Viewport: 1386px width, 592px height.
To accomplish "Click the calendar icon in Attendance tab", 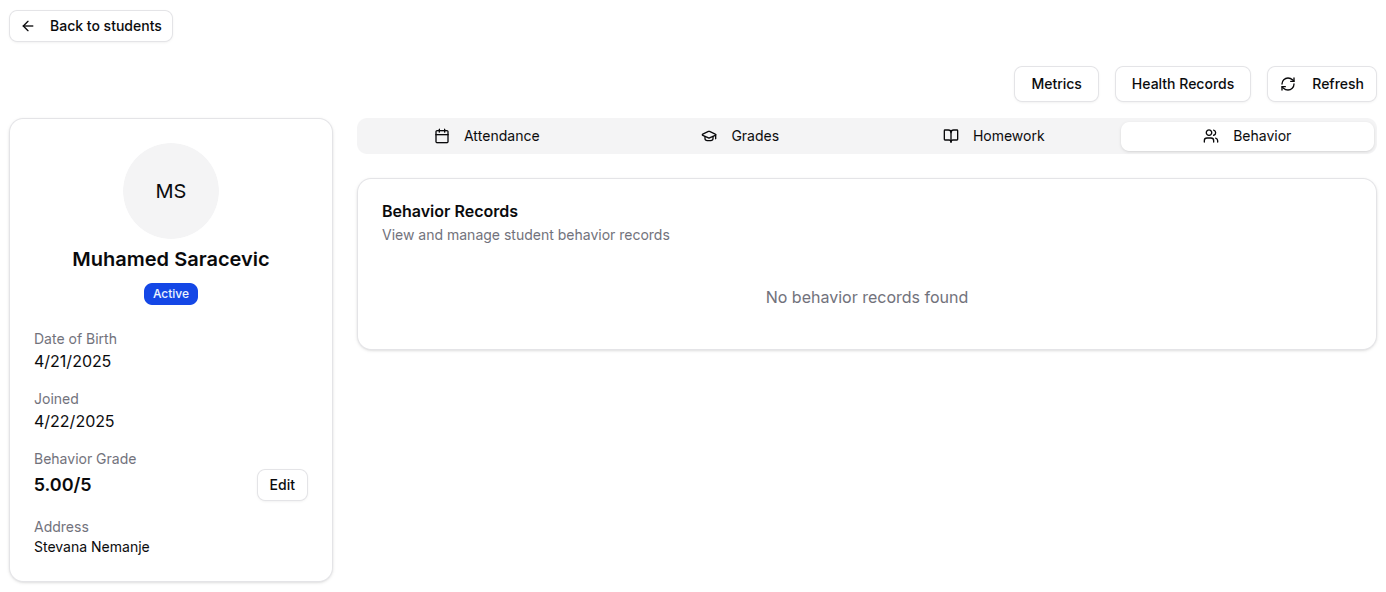I will 442,136.
